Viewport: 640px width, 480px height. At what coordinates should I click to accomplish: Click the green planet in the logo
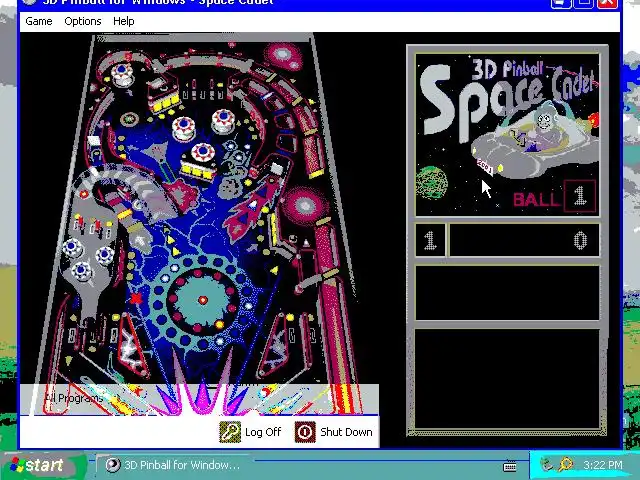coord(431,182)
